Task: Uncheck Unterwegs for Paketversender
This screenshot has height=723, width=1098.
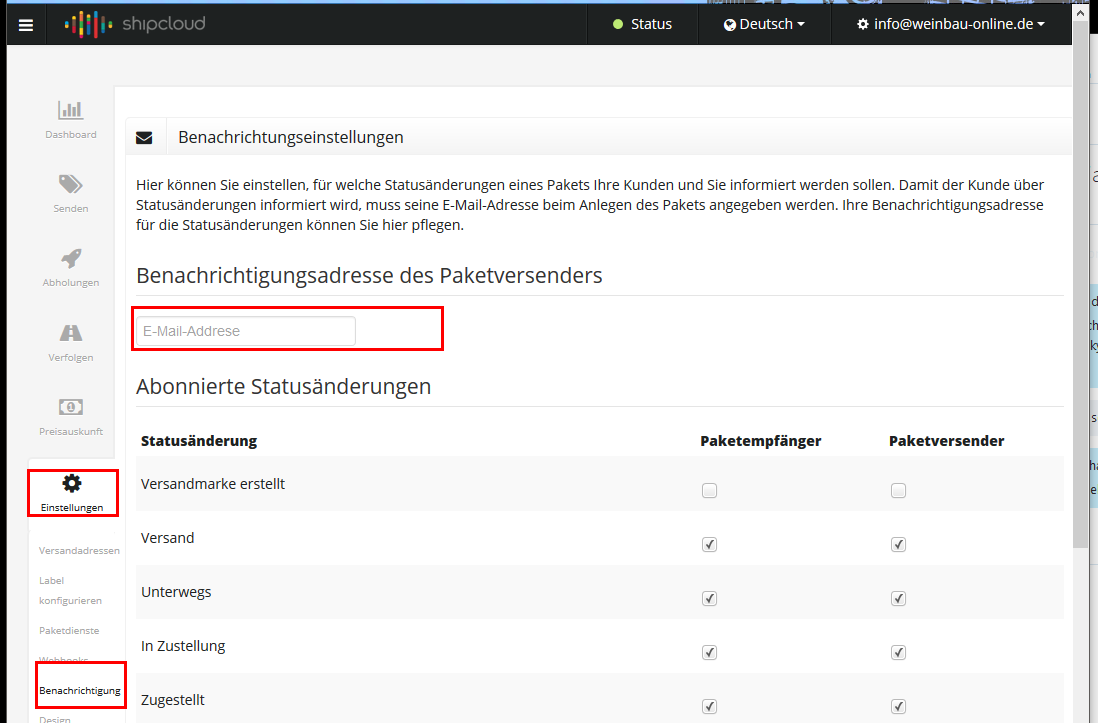Action: pos(898,599)
